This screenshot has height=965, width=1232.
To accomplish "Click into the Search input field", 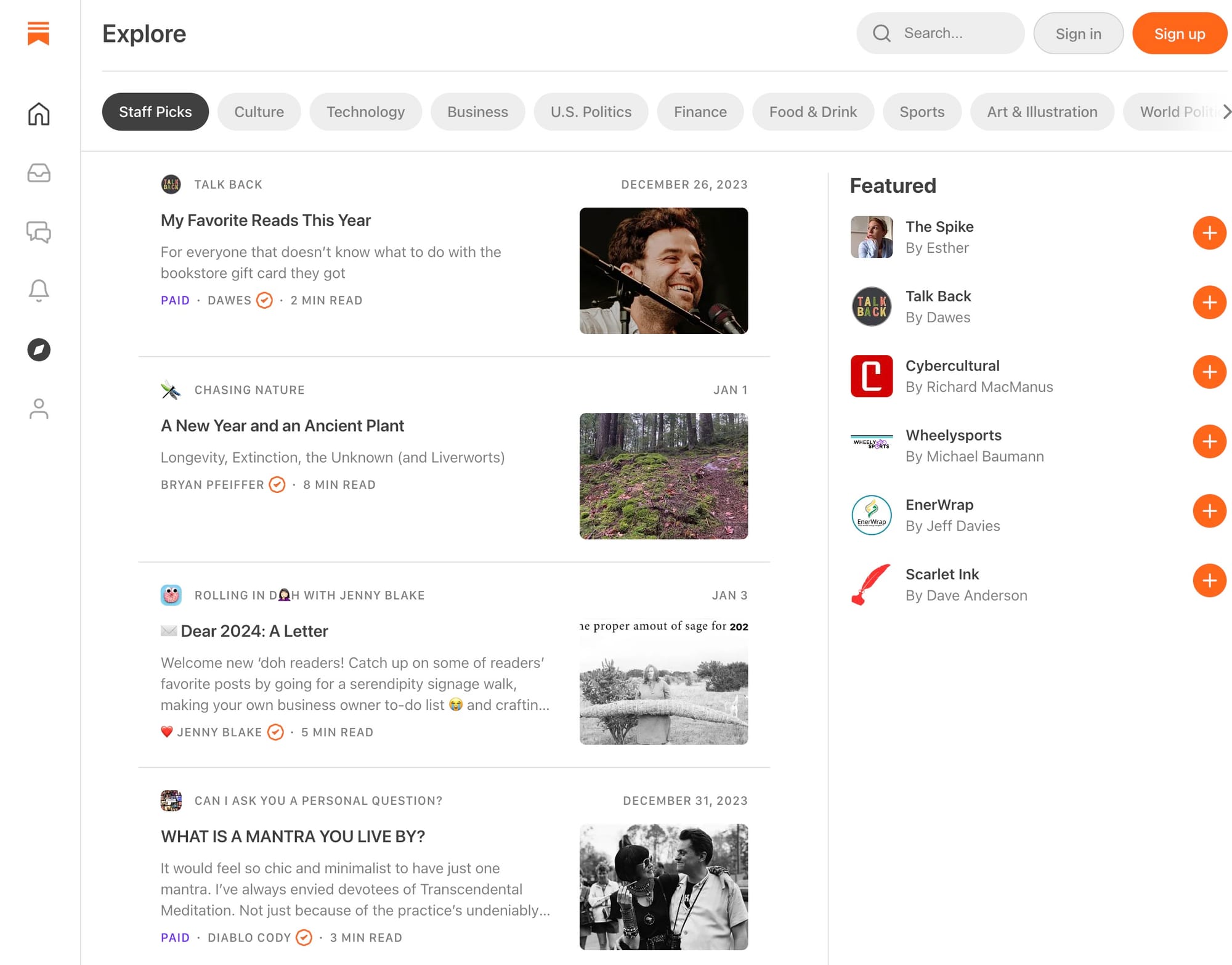I will [x=958, y=33].
